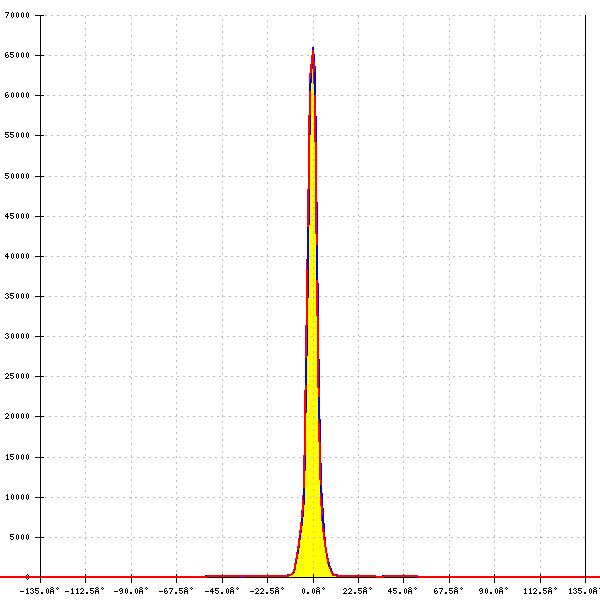Click the 65000 y-axis label
The width and height of the screenshot is (600, 600).
click(17, 55)
